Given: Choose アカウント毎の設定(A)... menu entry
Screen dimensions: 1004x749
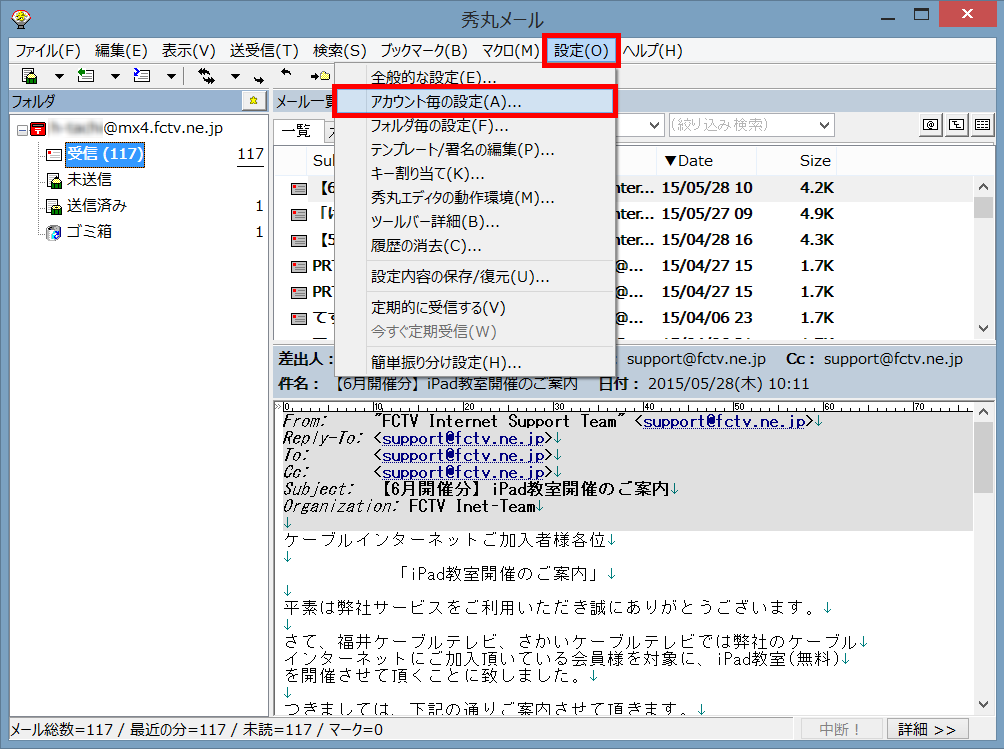Looking at the screenshot, I should coord(474,102).
